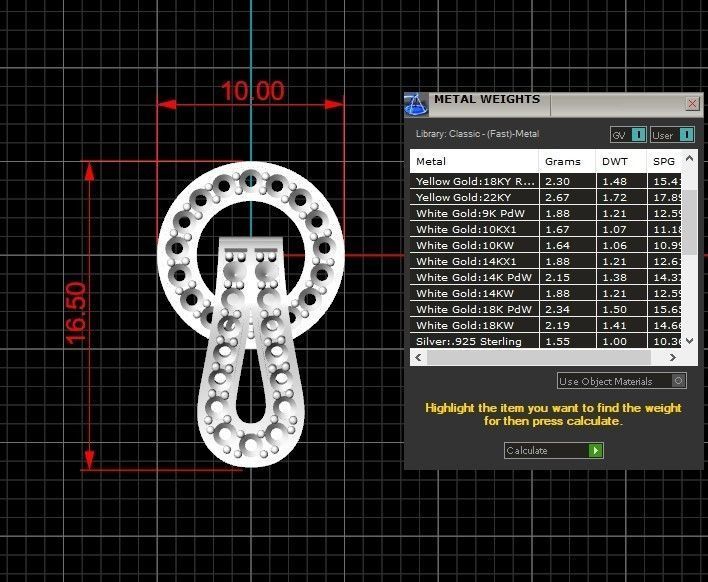
Task: Click DWT value 1.38 for 14K PdW
Action: [x=615, y=277]
